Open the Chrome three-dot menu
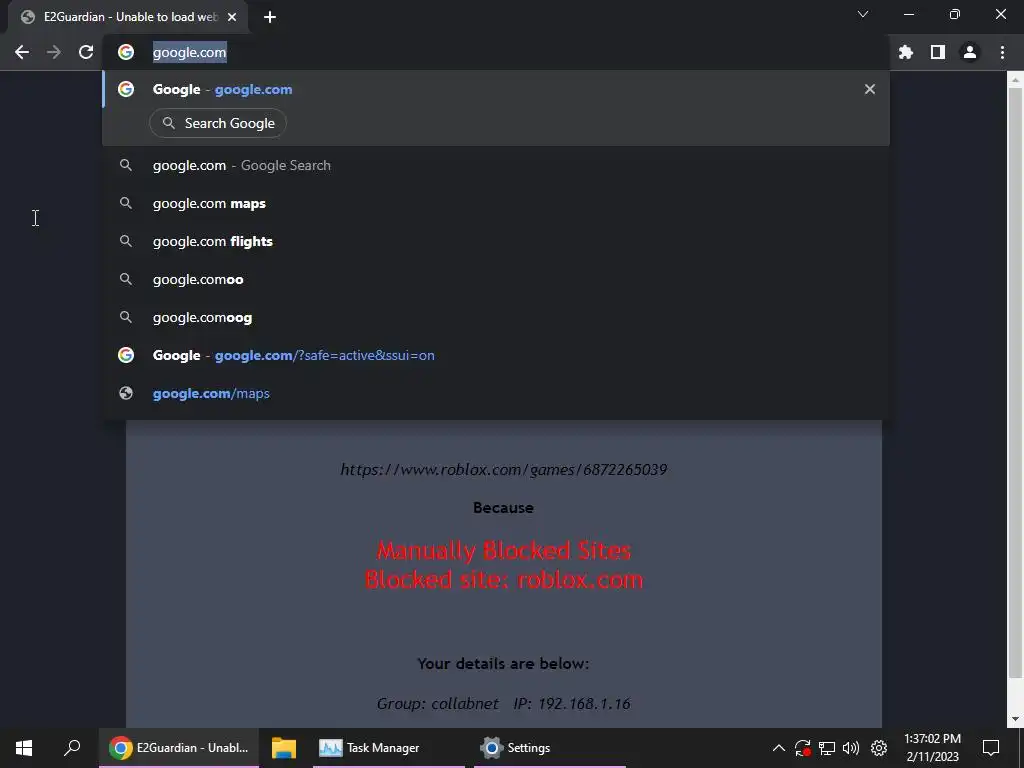Viewport: 1024px width, 768px height. tap(1002, 52)
